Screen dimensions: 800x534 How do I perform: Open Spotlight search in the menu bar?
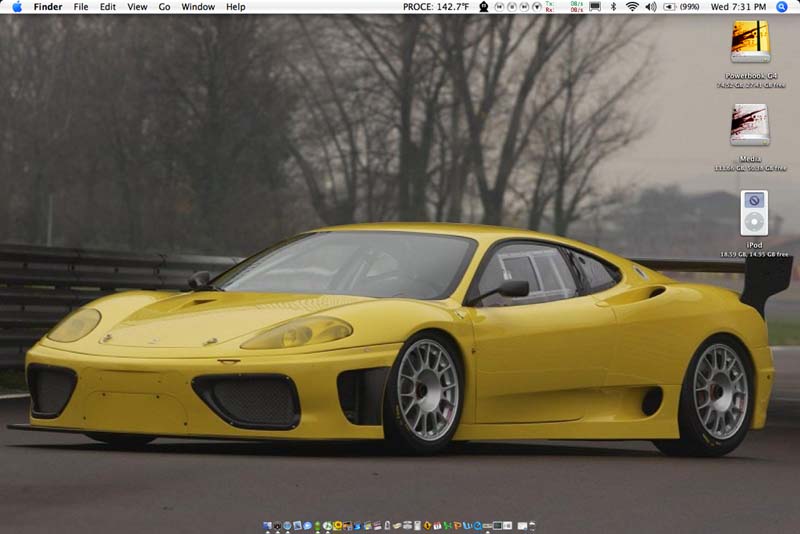[781, 7]
